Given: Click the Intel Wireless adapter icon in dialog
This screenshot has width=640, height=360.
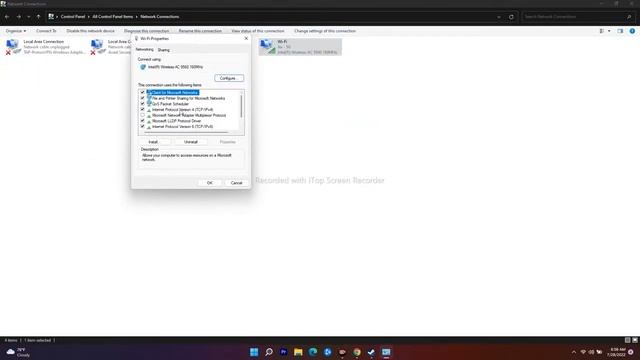Looking at the screenshot, I should 143,67.
